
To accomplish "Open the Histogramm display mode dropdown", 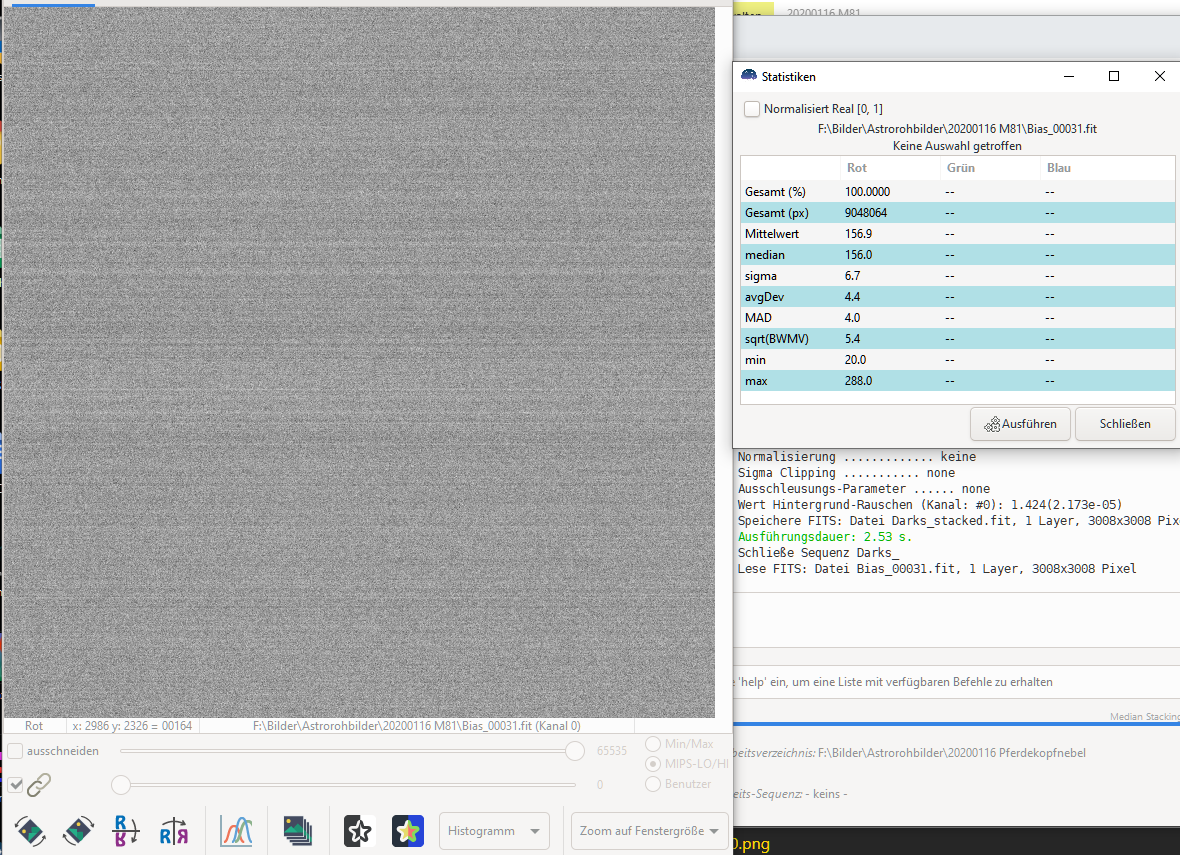I will pos(494,831).
